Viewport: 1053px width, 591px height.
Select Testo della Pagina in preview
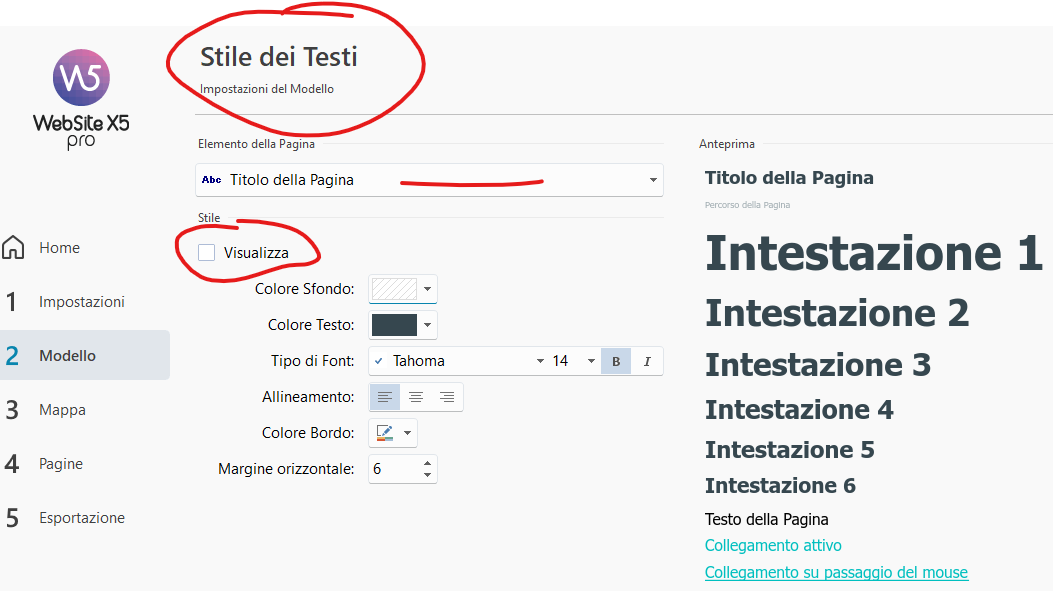click(766, 519)
